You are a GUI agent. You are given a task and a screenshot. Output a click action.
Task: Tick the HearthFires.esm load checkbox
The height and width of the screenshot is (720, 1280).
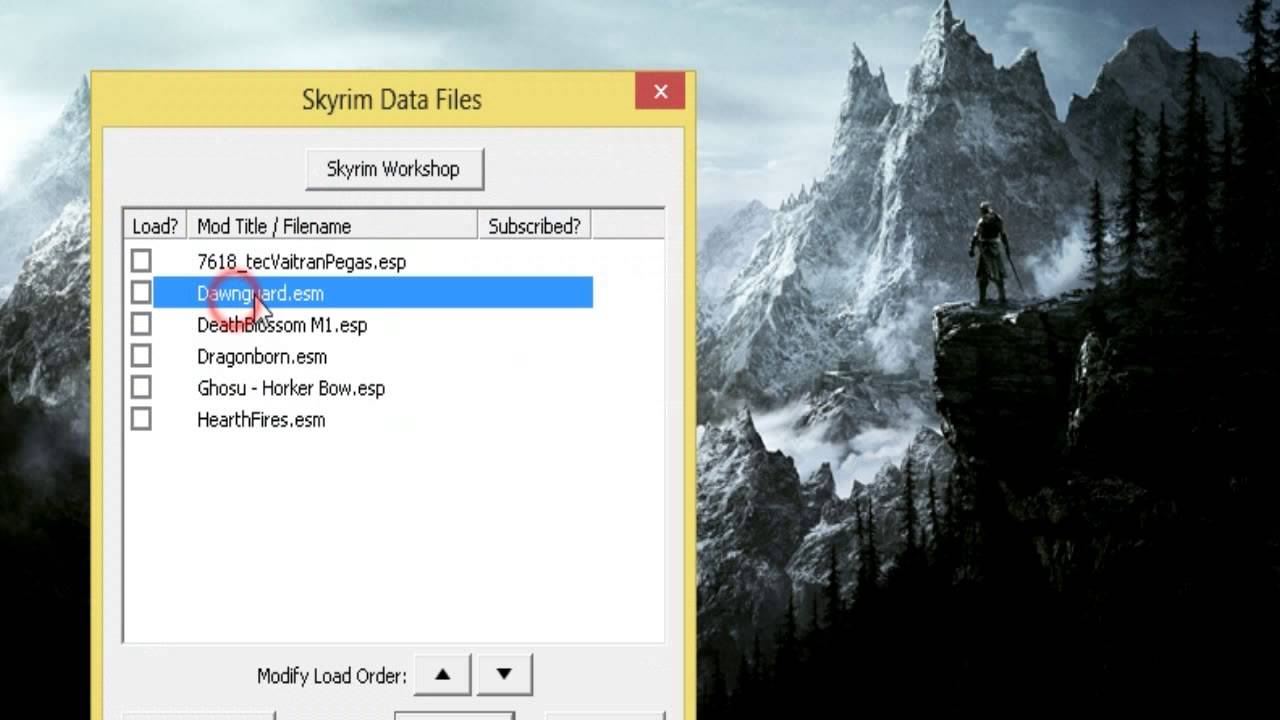click(141, 419)
